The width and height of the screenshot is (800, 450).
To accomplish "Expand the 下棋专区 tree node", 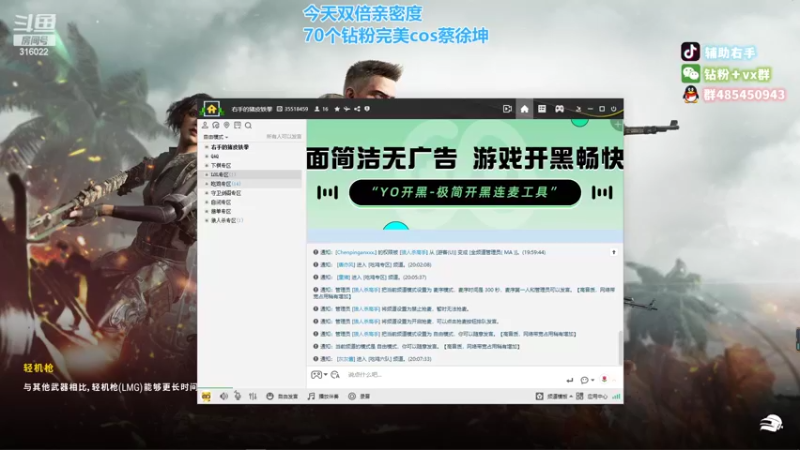I will tap(207, 165).
